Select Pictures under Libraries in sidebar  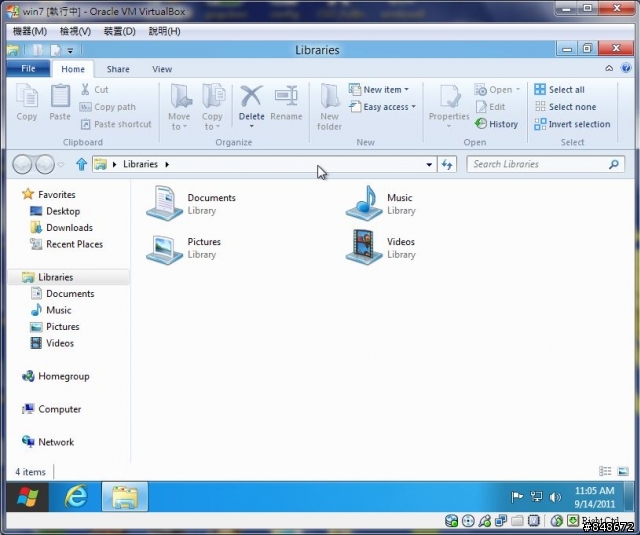pos(55,326)
